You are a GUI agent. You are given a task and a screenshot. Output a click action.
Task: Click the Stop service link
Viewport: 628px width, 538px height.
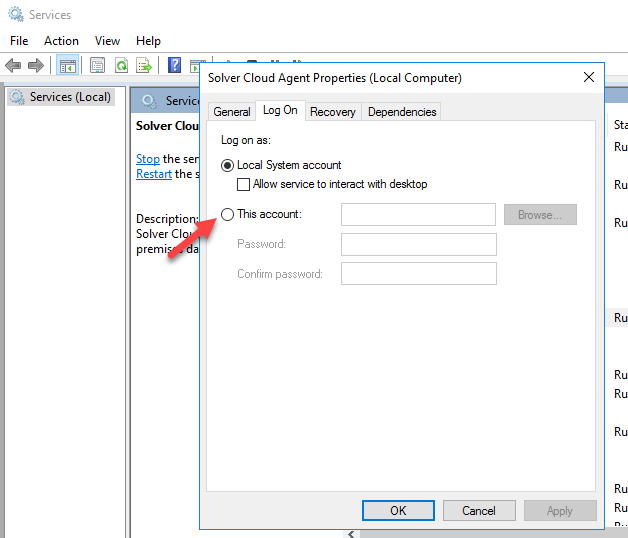click(x=147, y=159)
